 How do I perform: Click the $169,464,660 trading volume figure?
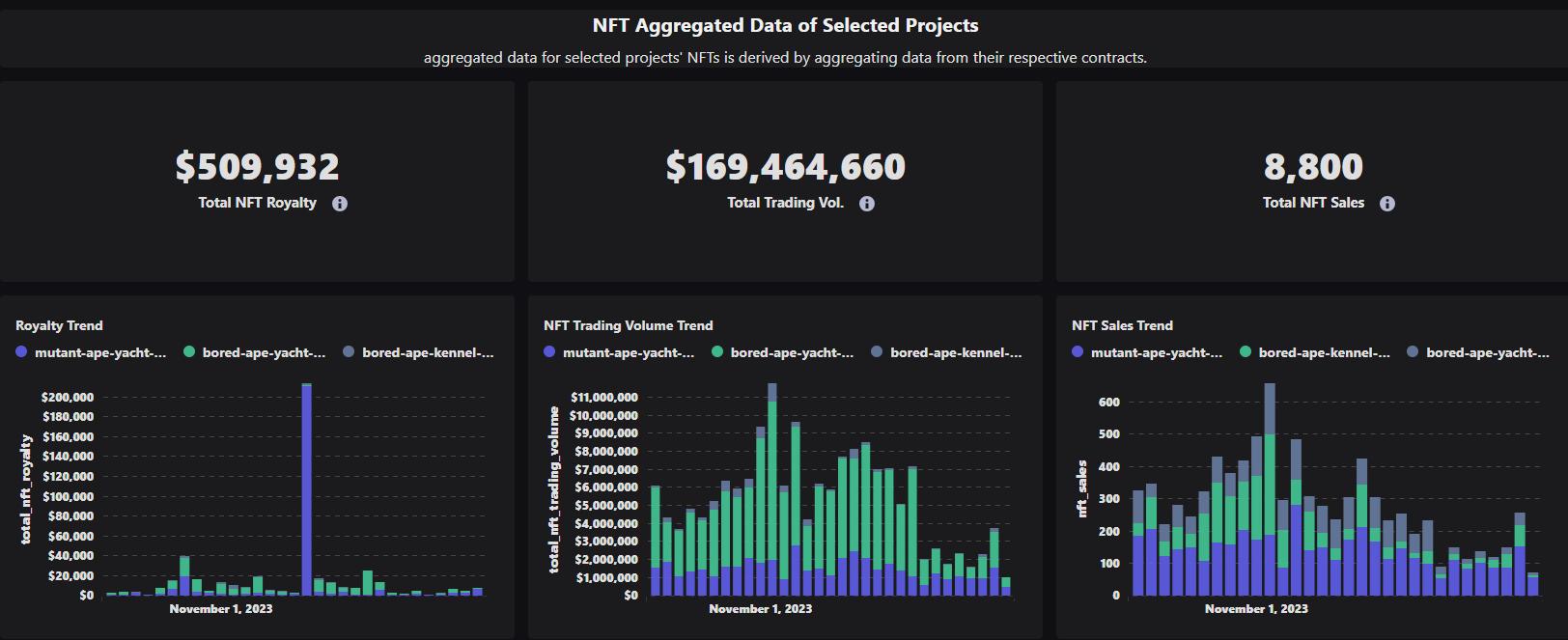tap(785, 167)
